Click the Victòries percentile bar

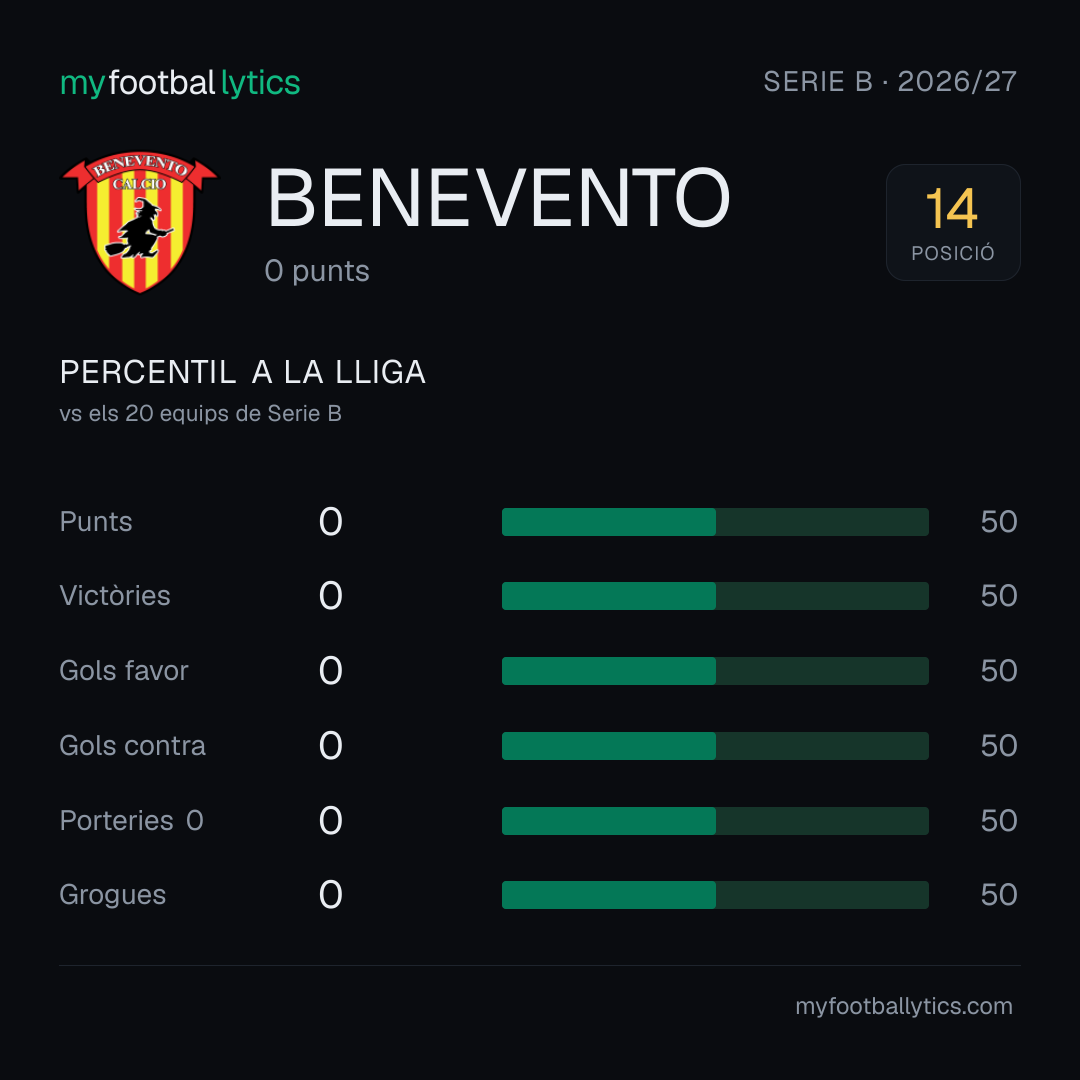coord(715,596)
